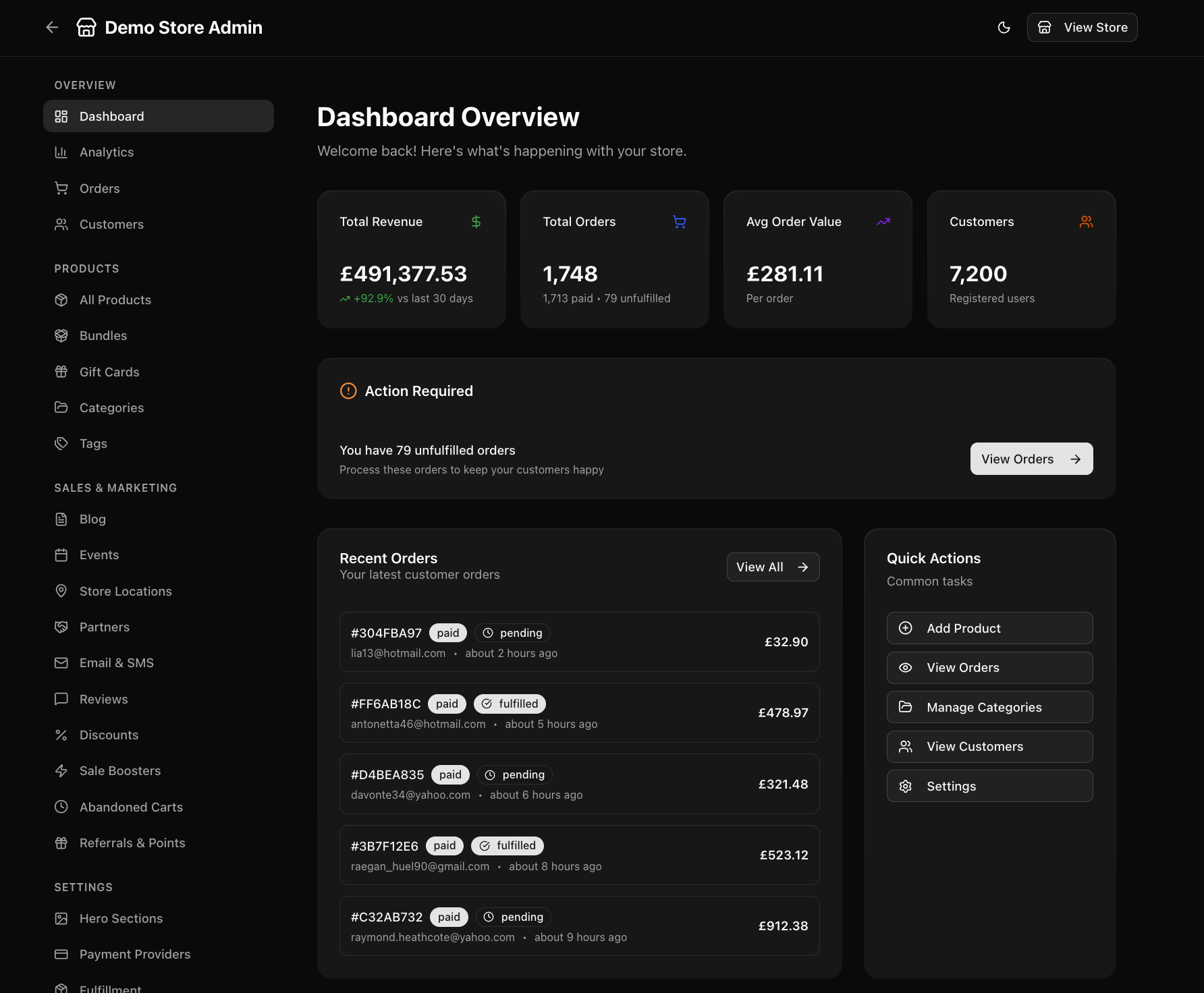Click the Sale Boosters lightning icon
1204x993 pixels.
pyautogui.click(x=61, y=770)
